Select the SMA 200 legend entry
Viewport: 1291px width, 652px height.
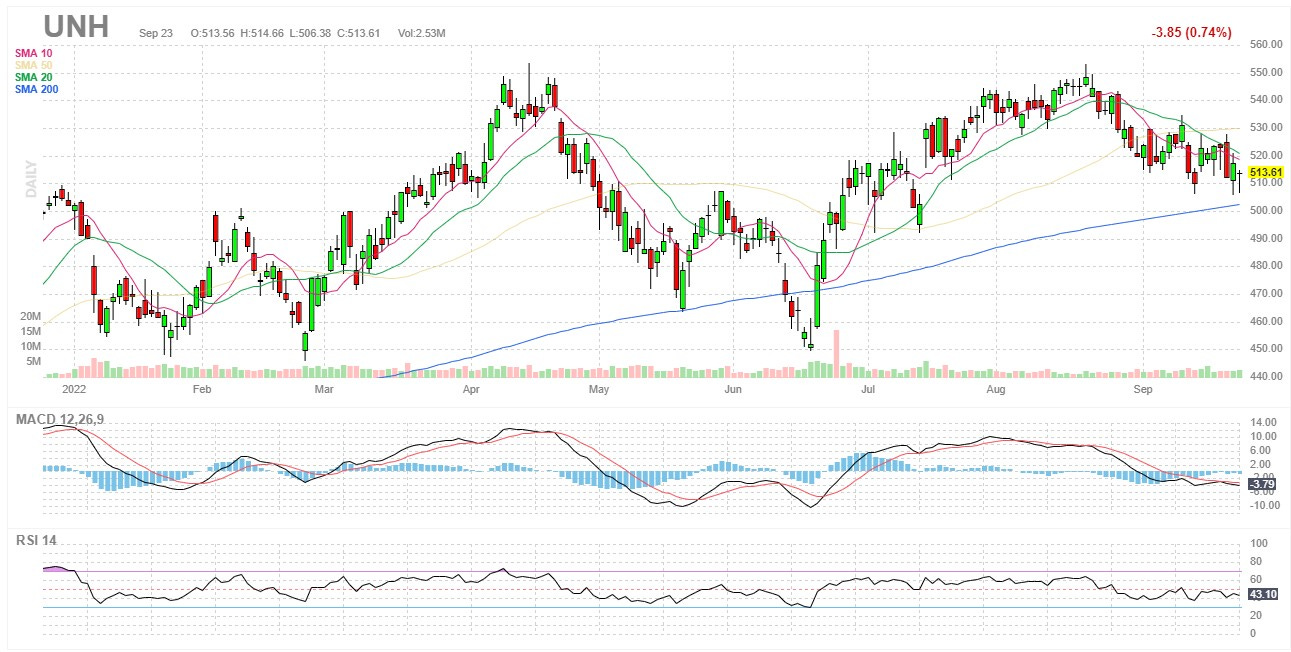36,89
